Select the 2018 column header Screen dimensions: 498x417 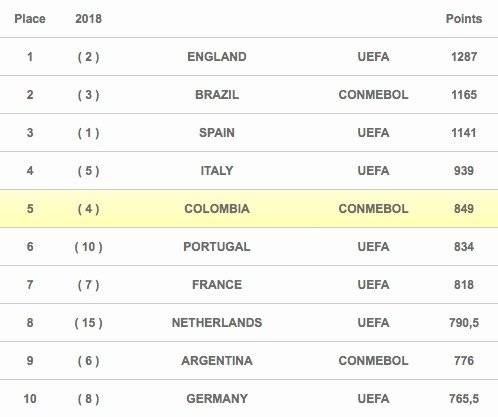pos(88,19)
